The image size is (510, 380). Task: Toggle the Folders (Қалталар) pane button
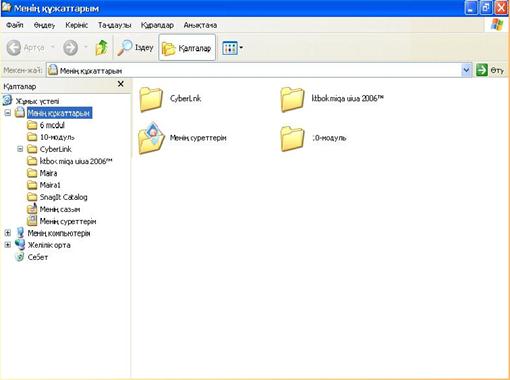(187, 48)
